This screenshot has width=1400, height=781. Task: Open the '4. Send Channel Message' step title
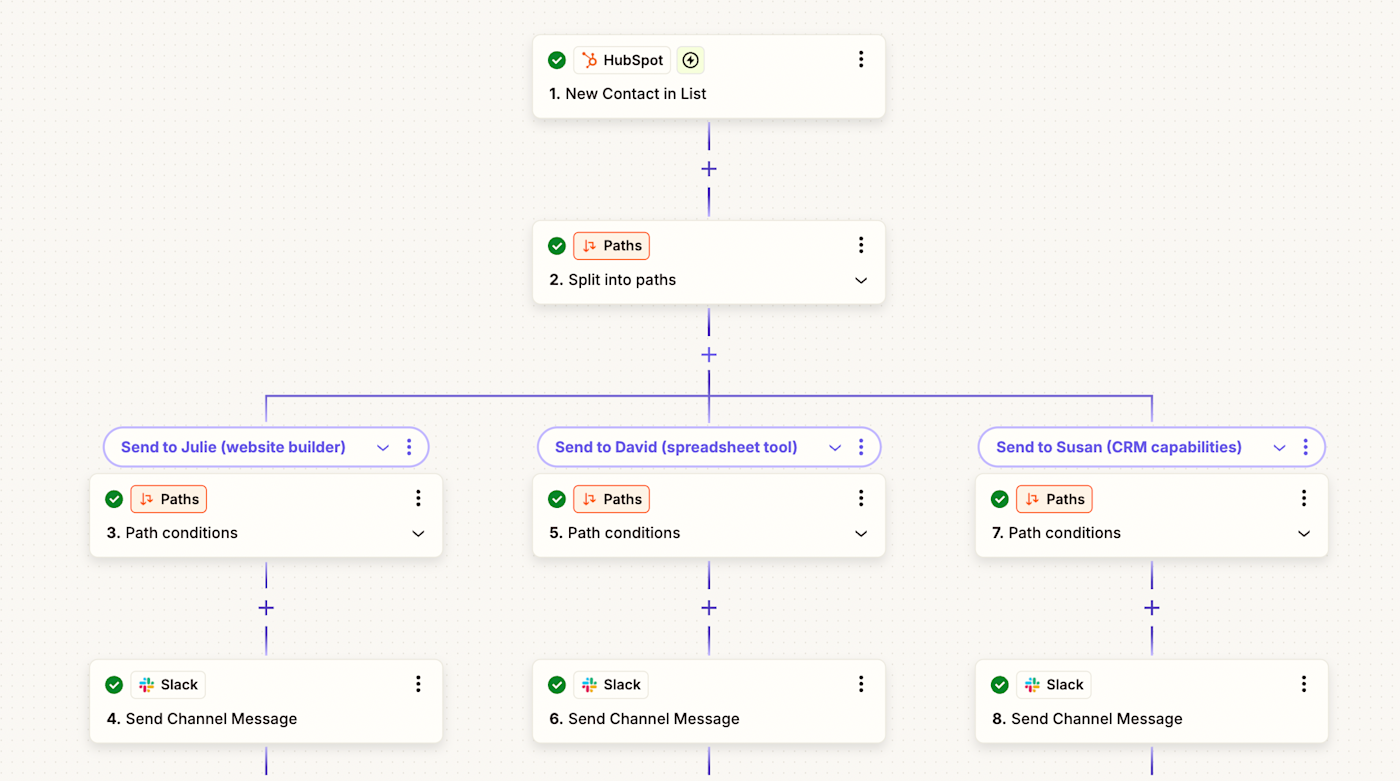(x=202, y=719)
